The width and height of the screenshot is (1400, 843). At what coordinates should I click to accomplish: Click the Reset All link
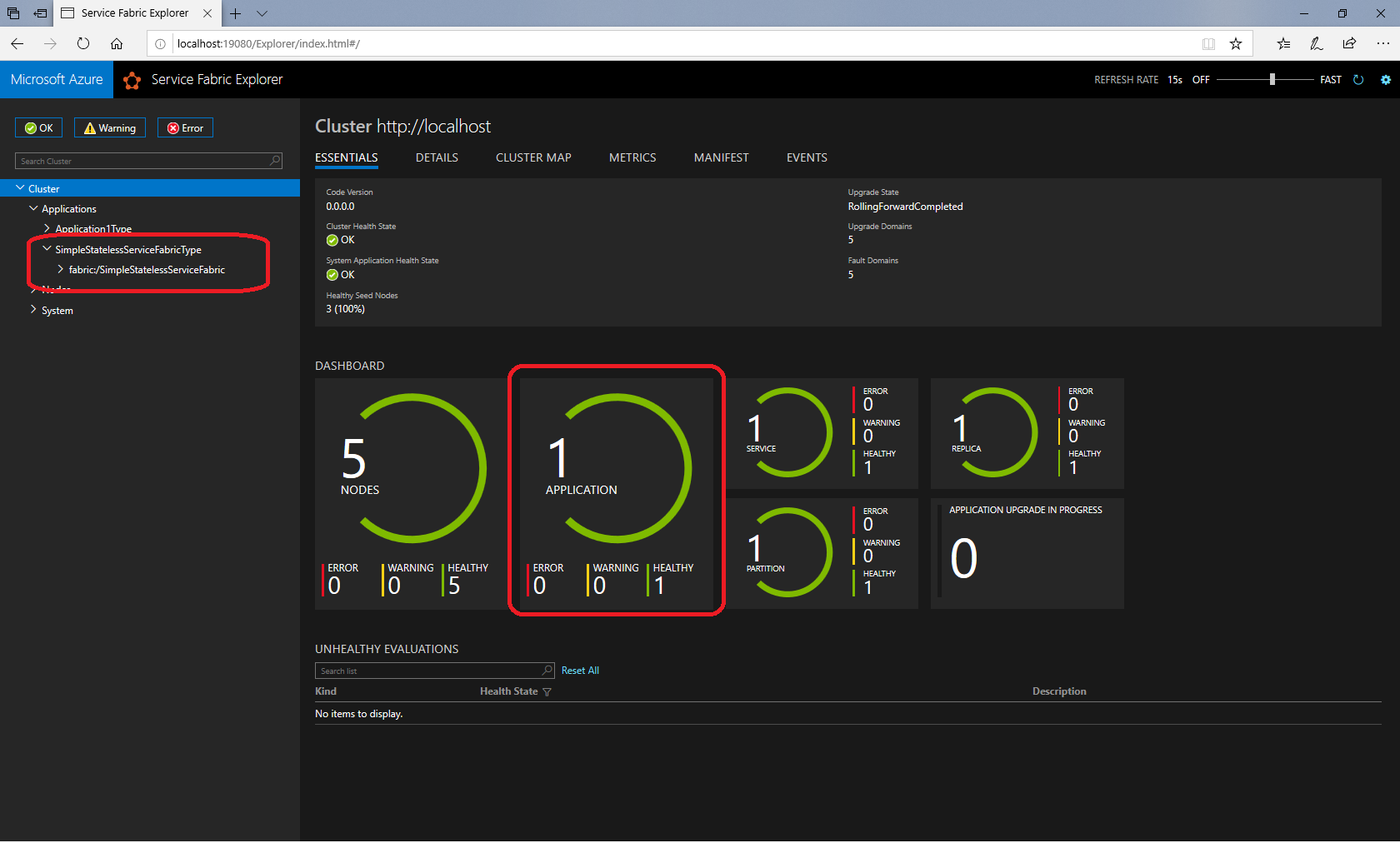coord(580,671)
